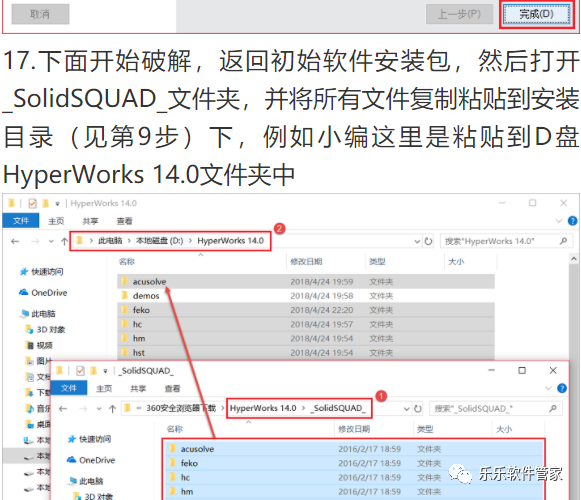Open 快速访问 in _SolidSQUAD_ window sidebar

(89, 439)
